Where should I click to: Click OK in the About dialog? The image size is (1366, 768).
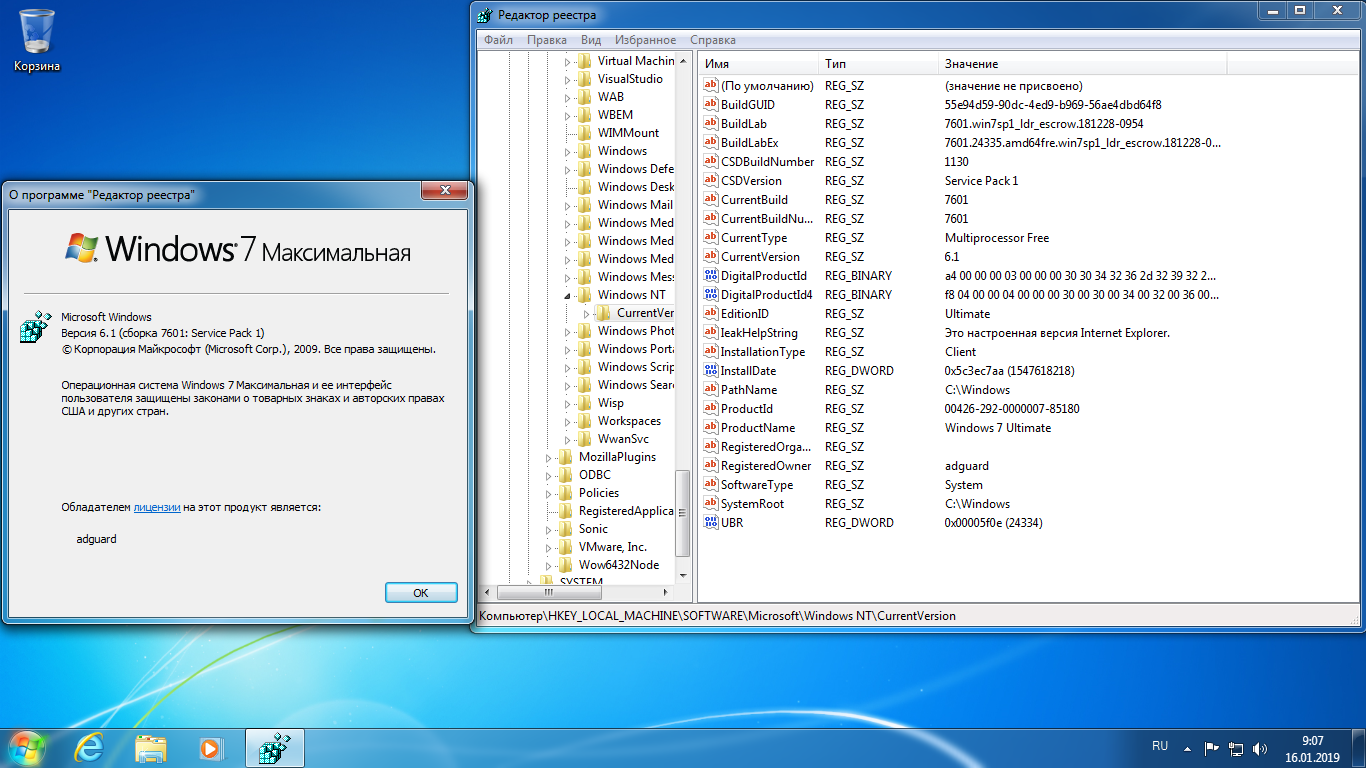click(x=421, y=593)
